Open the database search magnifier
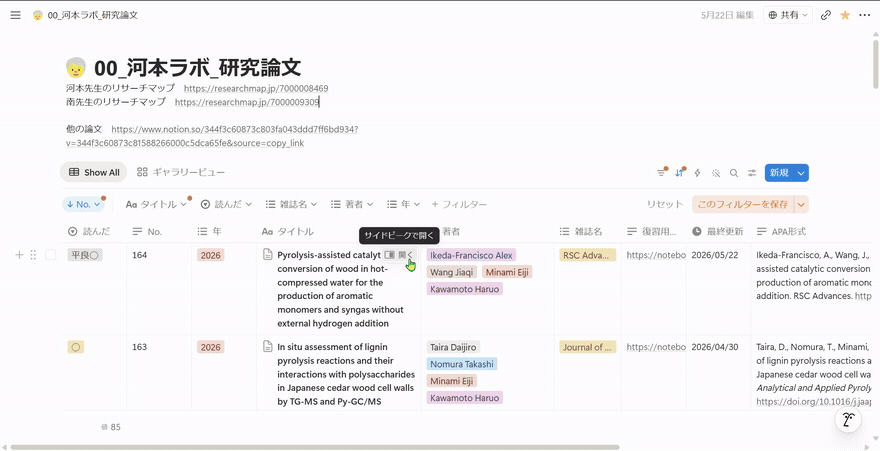This screenshot has width=880, height=451. pos(734,173)
